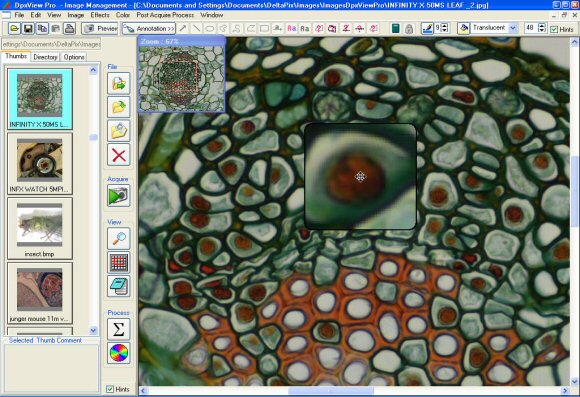Open the Color menu

(x=123, y=15)
